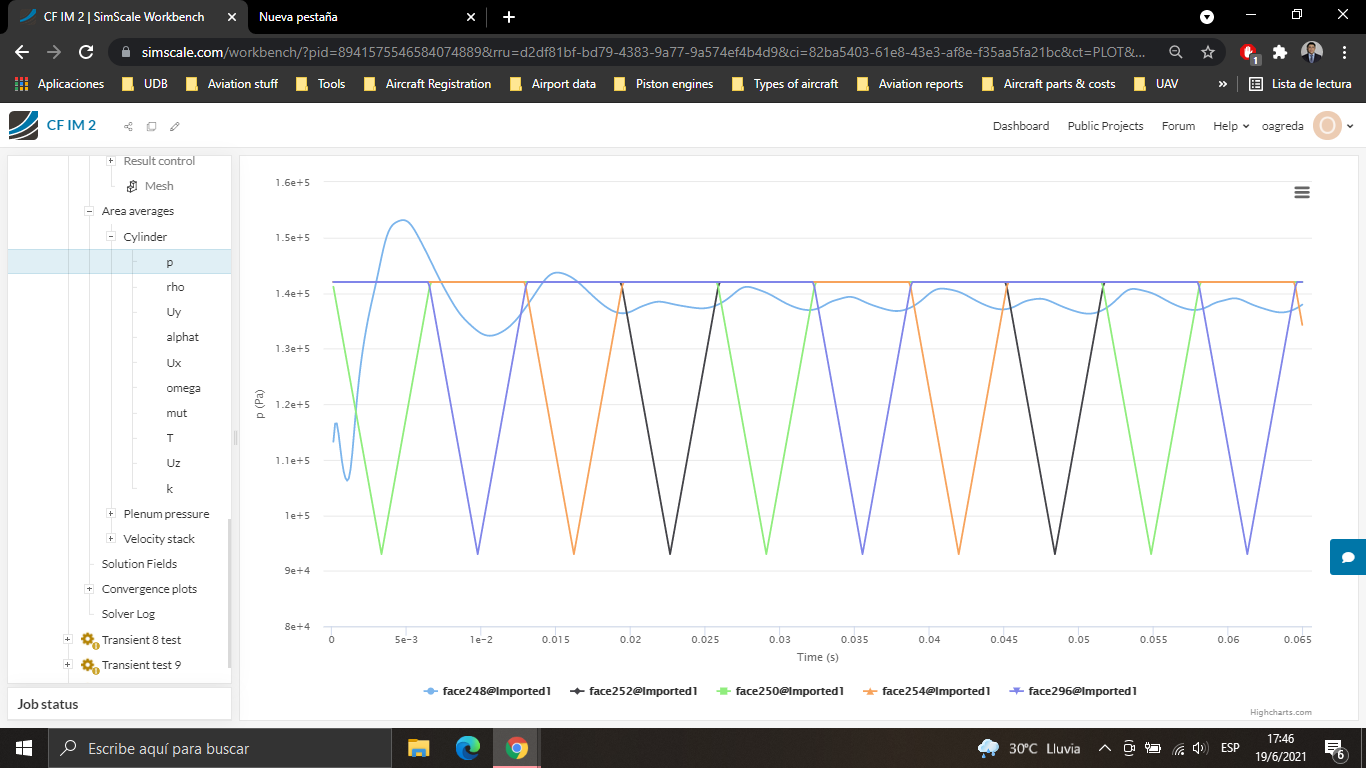Open the Help dropdown menu

click(1231, 126)
